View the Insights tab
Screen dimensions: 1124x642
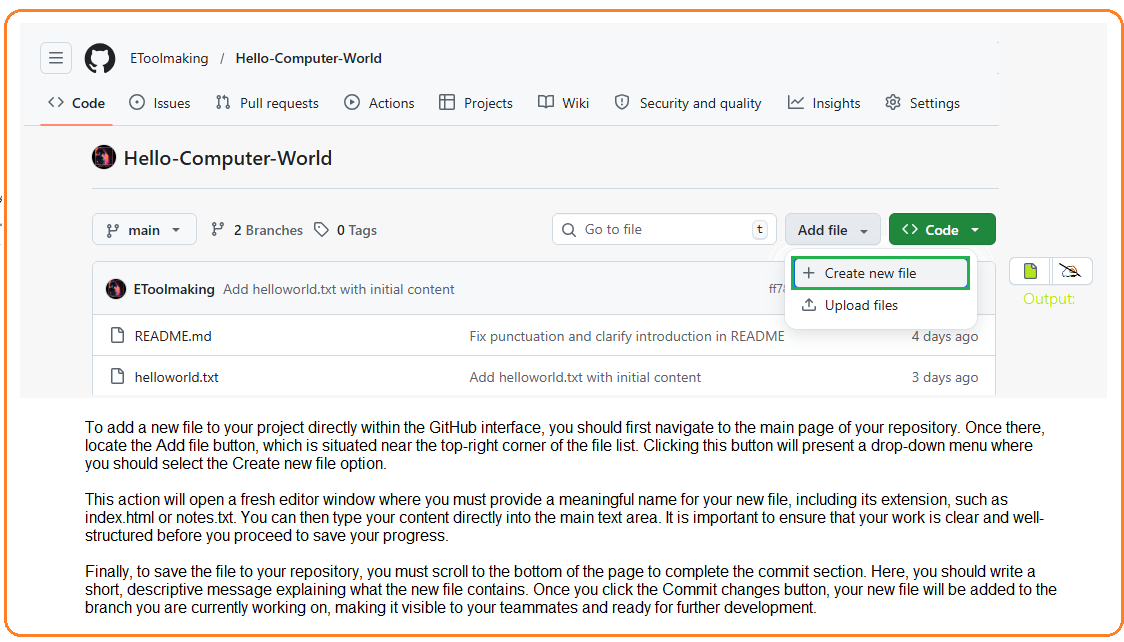[824, 103]
